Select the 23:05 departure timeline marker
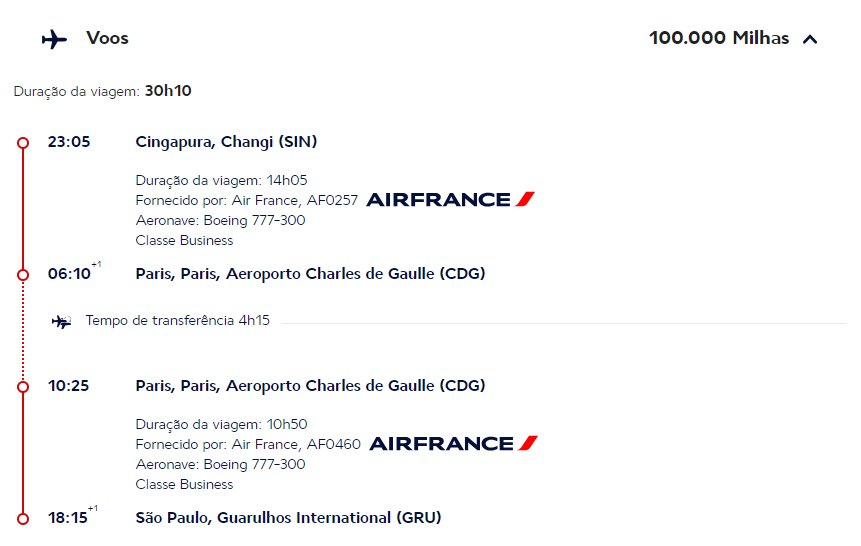861x546 pixels. 23,143
